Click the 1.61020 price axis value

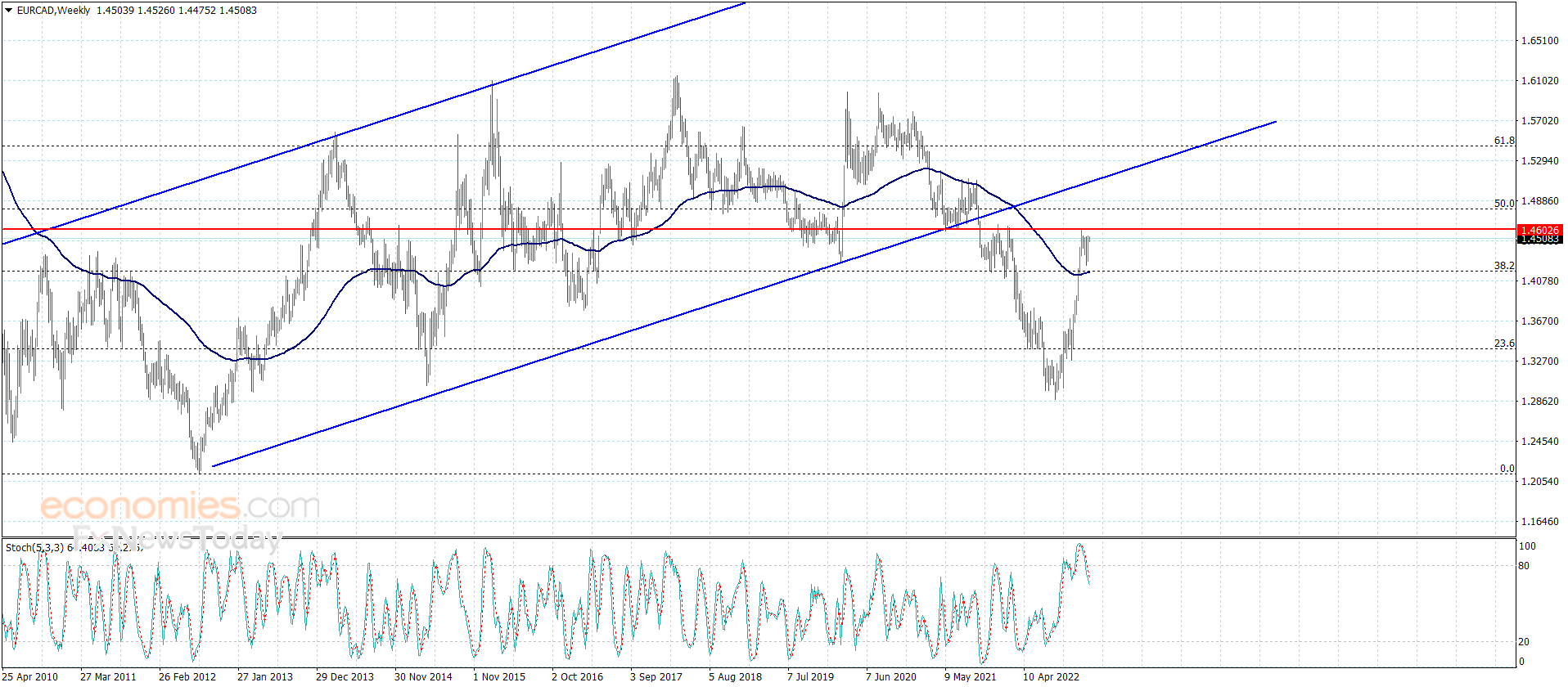(1539, 81)
